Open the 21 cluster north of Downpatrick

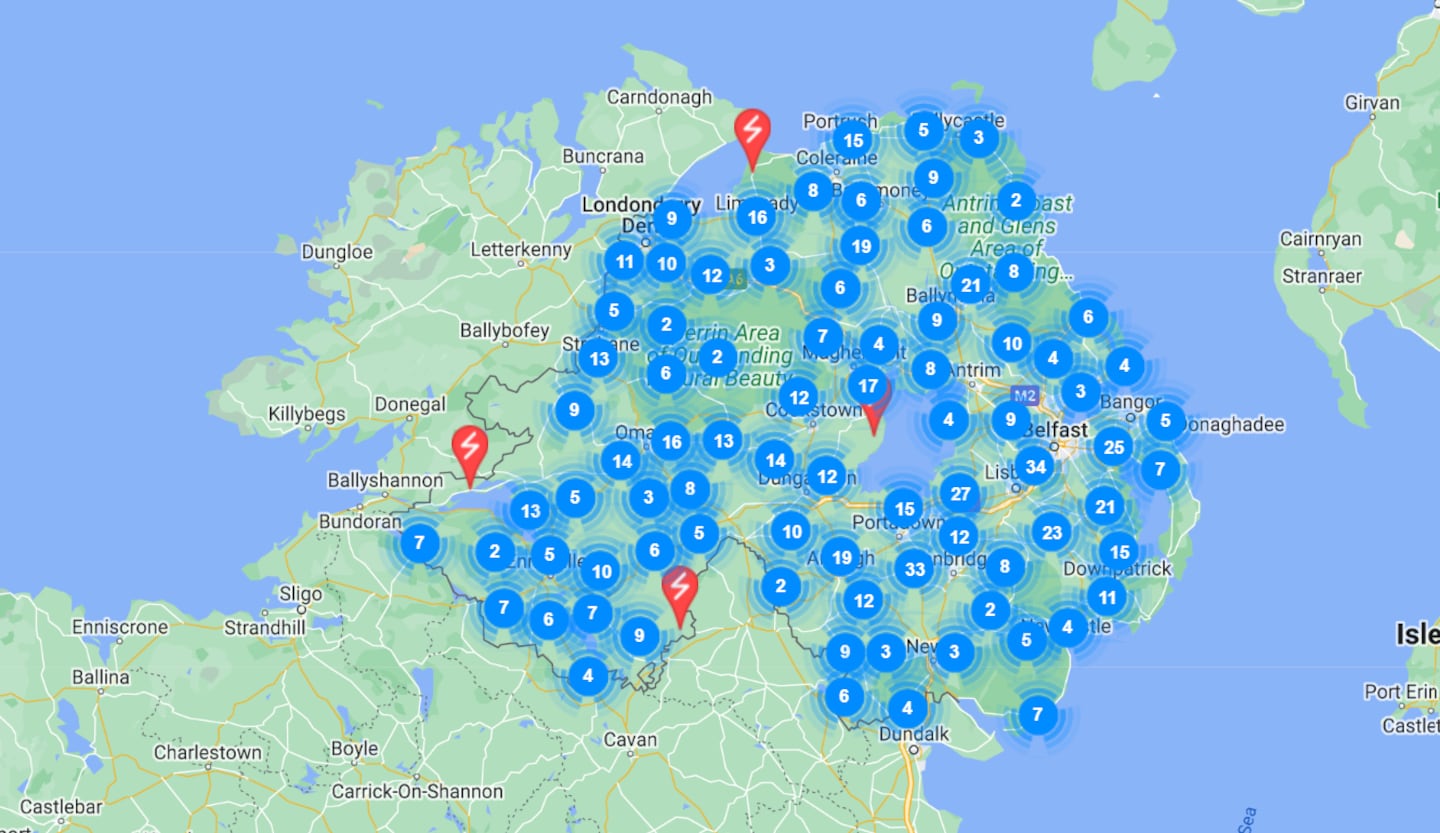tap(1105, 506)
